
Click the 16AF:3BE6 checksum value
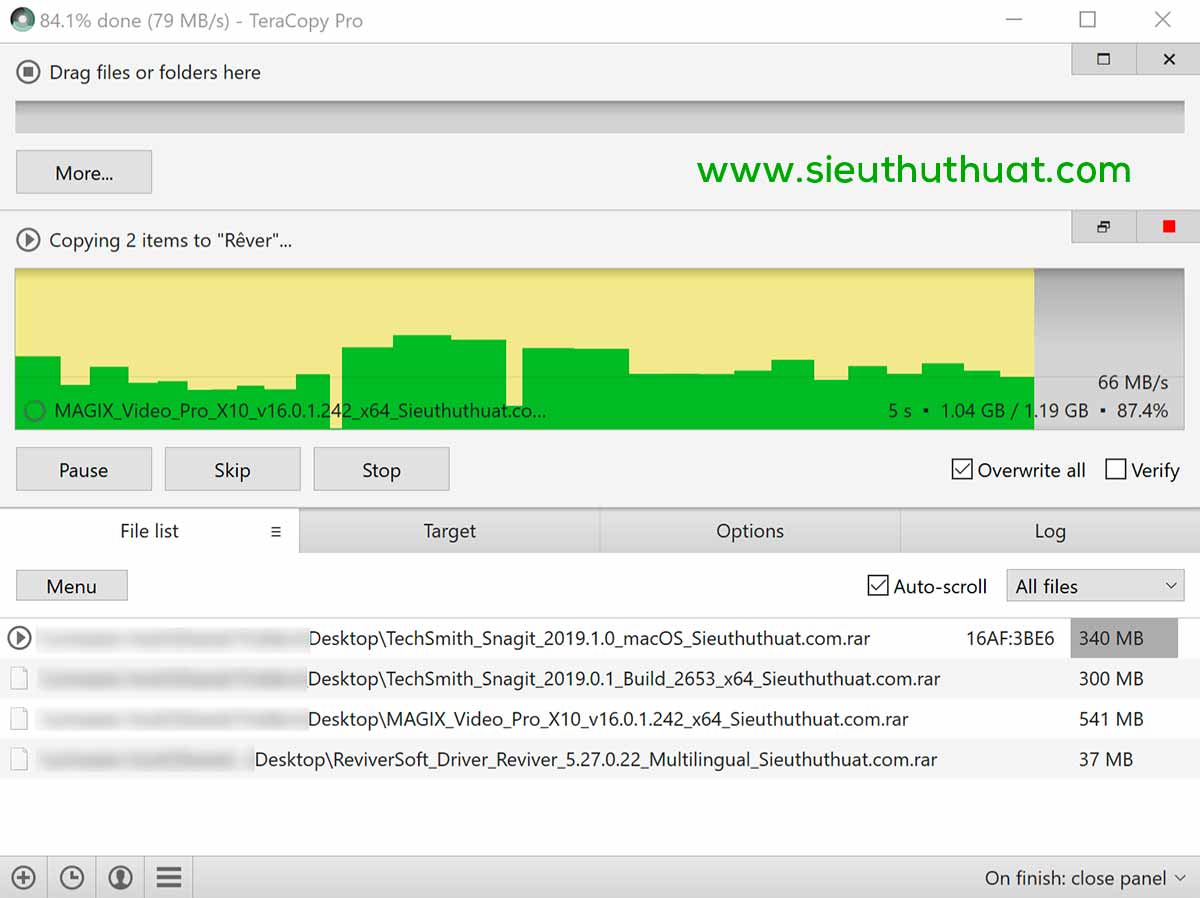pos(1010,638)
